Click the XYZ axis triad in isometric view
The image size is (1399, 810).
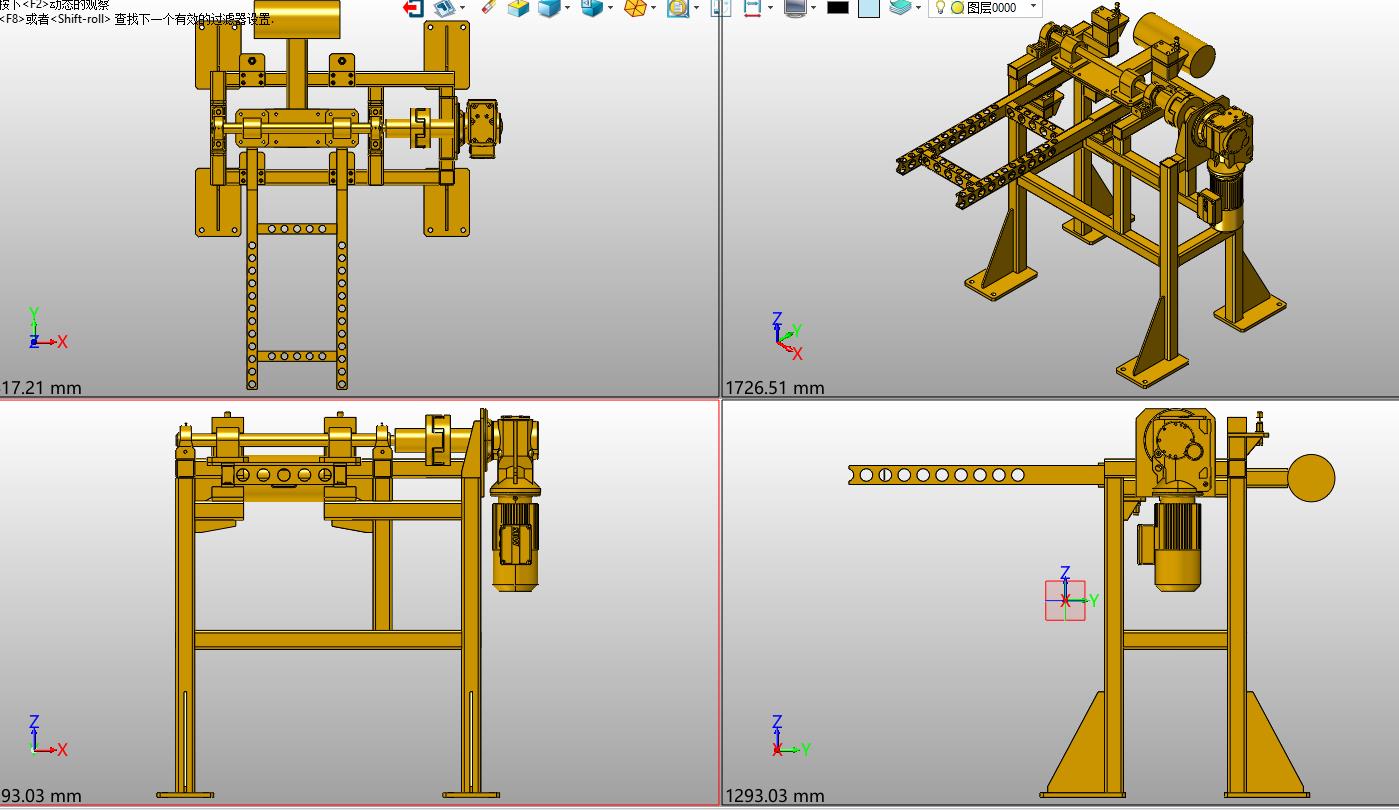coord(788,337)
